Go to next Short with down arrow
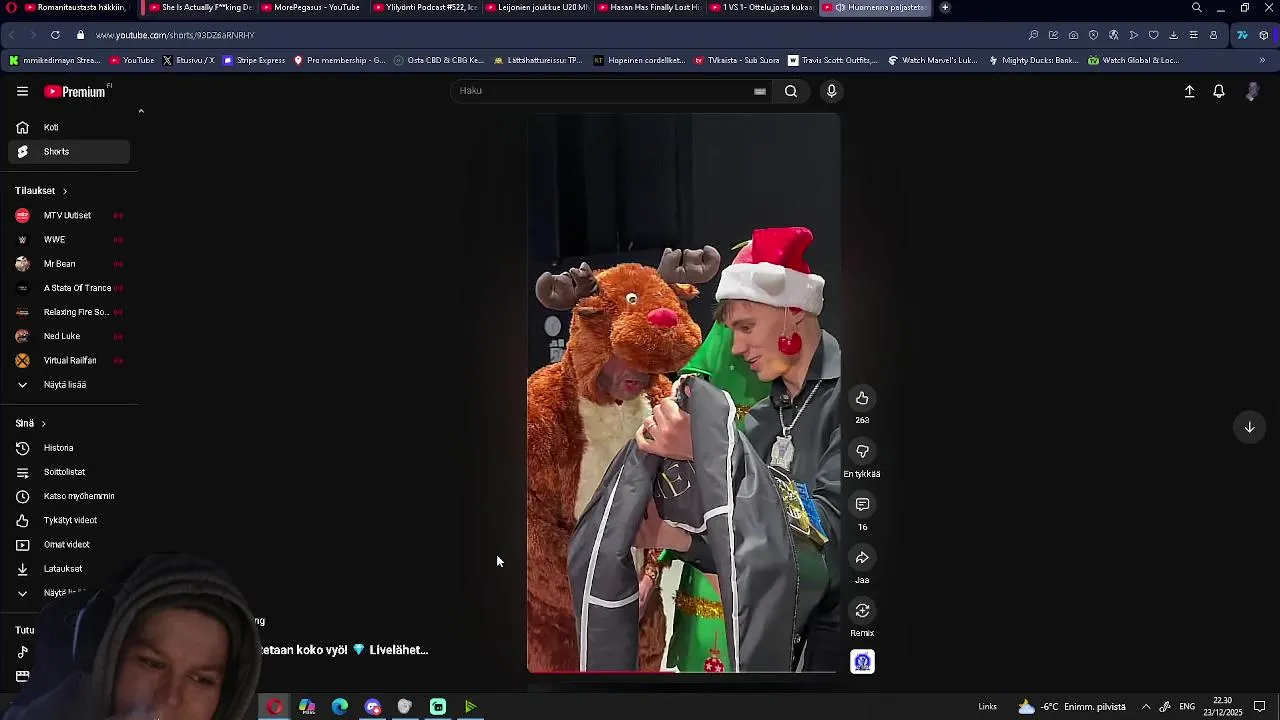The image size is (1280, 720). coord(1249,427)
